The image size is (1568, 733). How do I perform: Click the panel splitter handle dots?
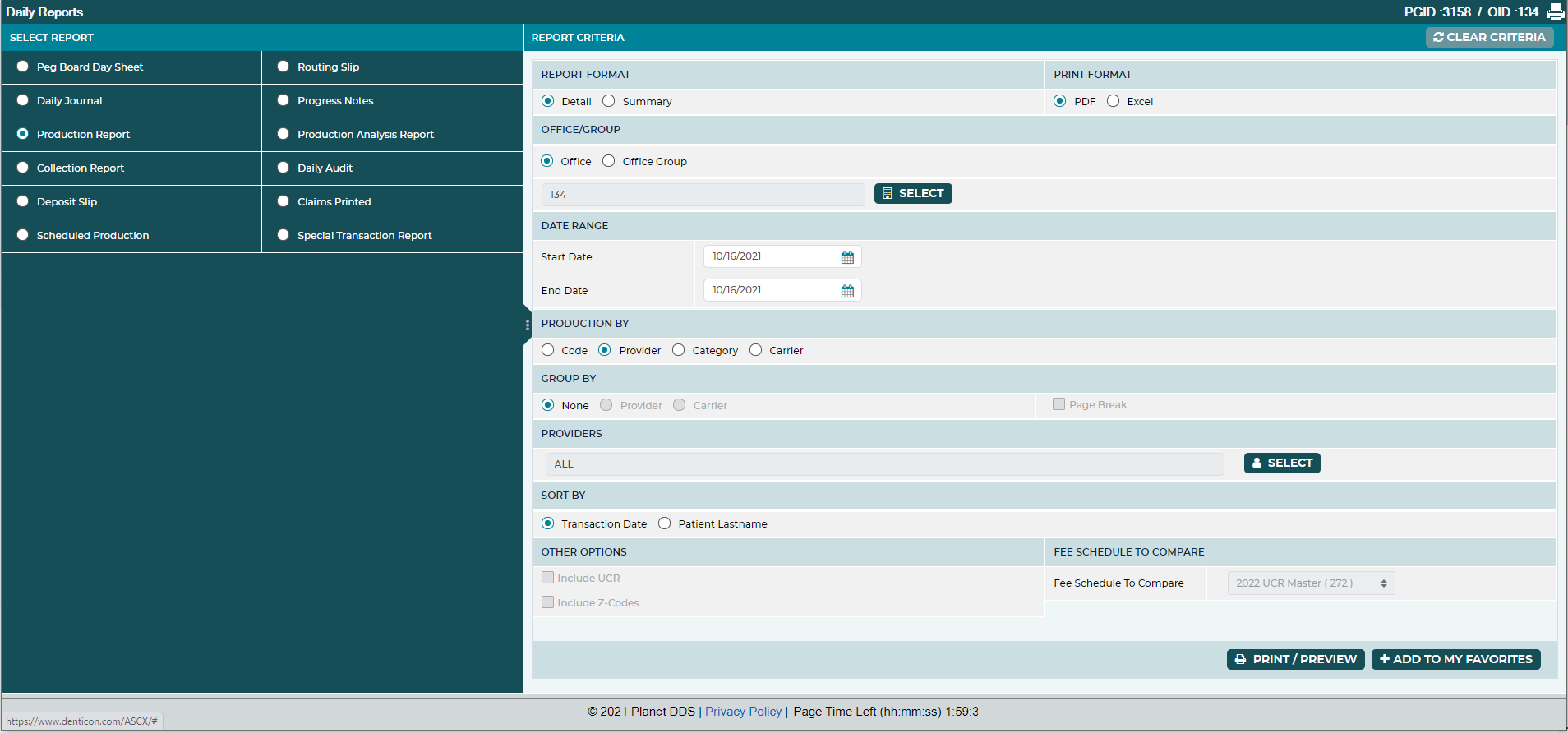[527, 325]
